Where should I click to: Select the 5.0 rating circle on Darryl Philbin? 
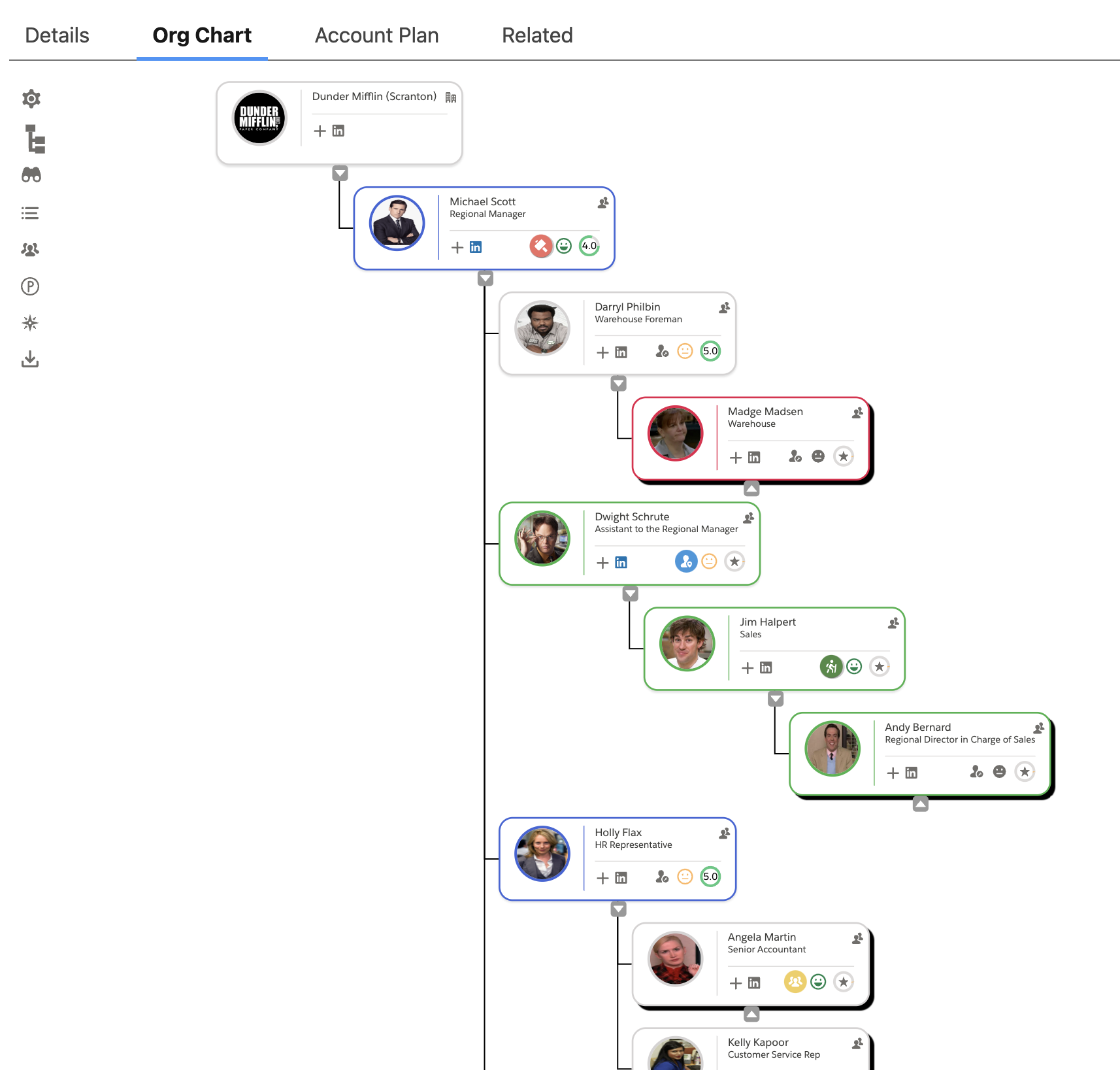(x=710, y=351)
